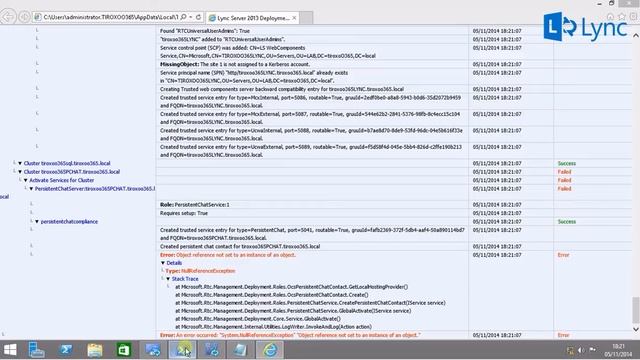Screen dimensions: 640x360
Task: Open the green Store taskbar icon
Action: [x=124, y=350]
